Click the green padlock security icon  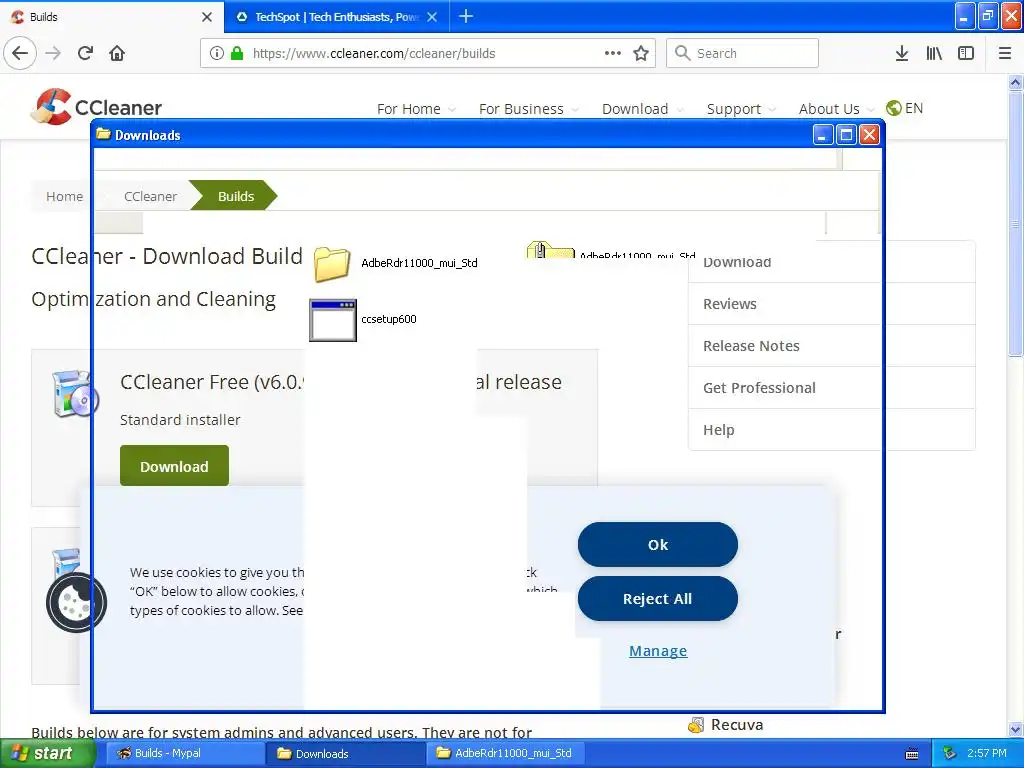[237, 53]
